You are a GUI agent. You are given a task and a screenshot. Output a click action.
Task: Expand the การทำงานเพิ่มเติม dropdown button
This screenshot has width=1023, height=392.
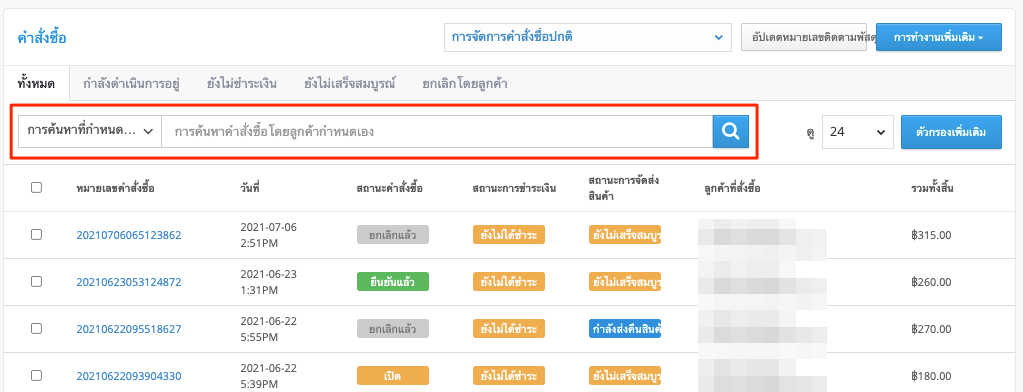click(939, 38)
